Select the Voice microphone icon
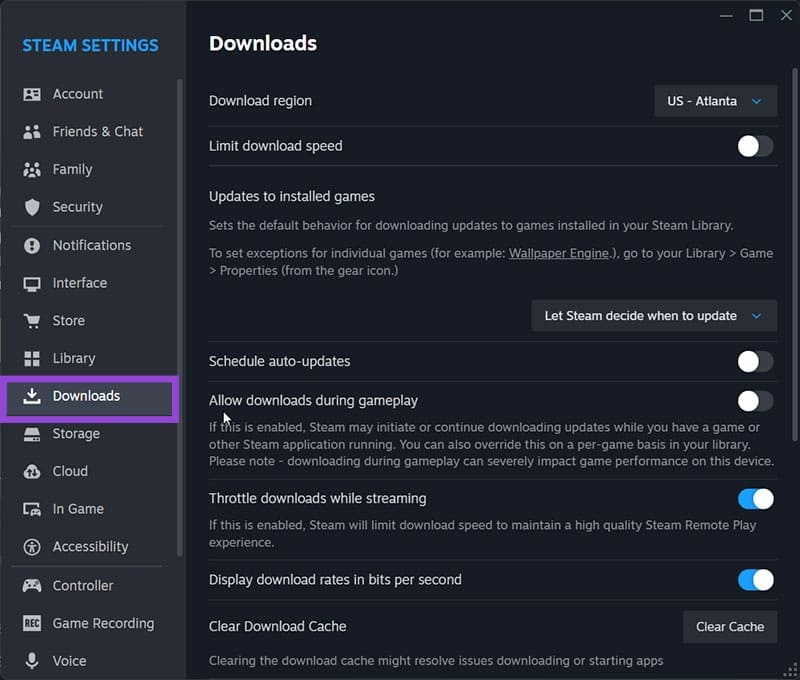 (x=34, y=662)
